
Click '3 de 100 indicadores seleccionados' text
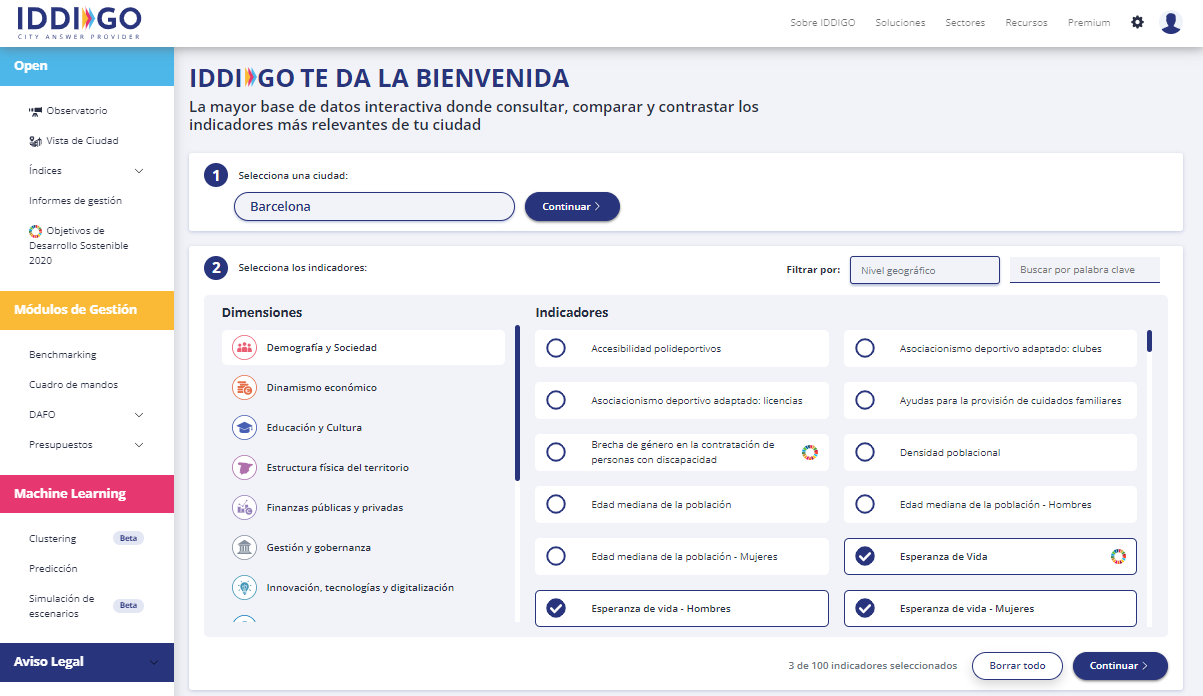pyautogui.click(x=872, y=666)
